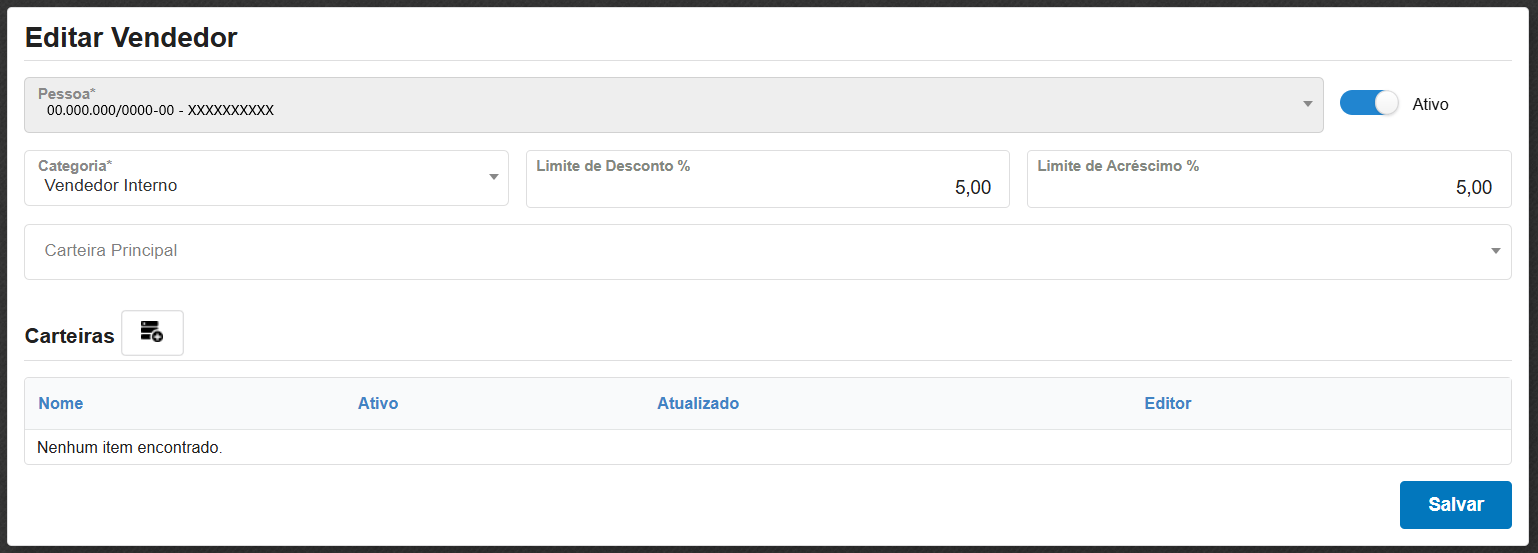
Task: Click the Carteiras section heading
Action: (70, 336)
